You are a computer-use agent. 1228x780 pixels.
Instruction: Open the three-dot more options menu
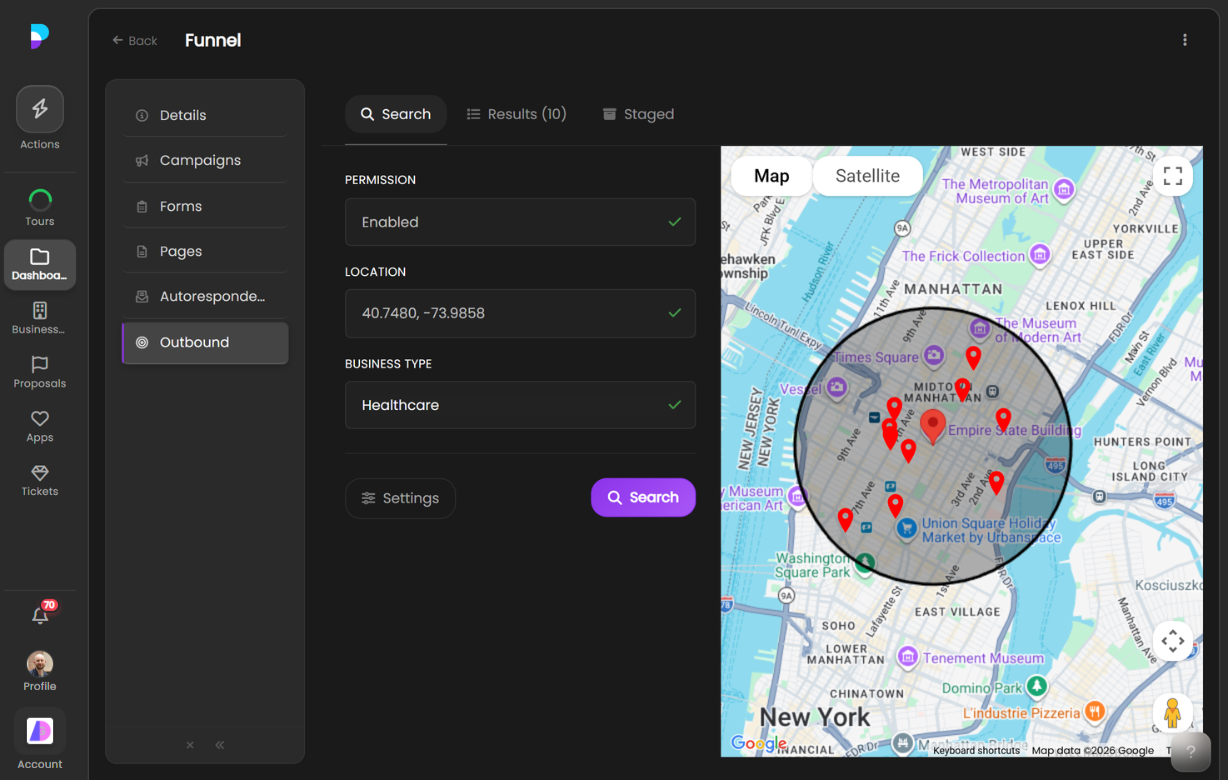pos(1185,40)
